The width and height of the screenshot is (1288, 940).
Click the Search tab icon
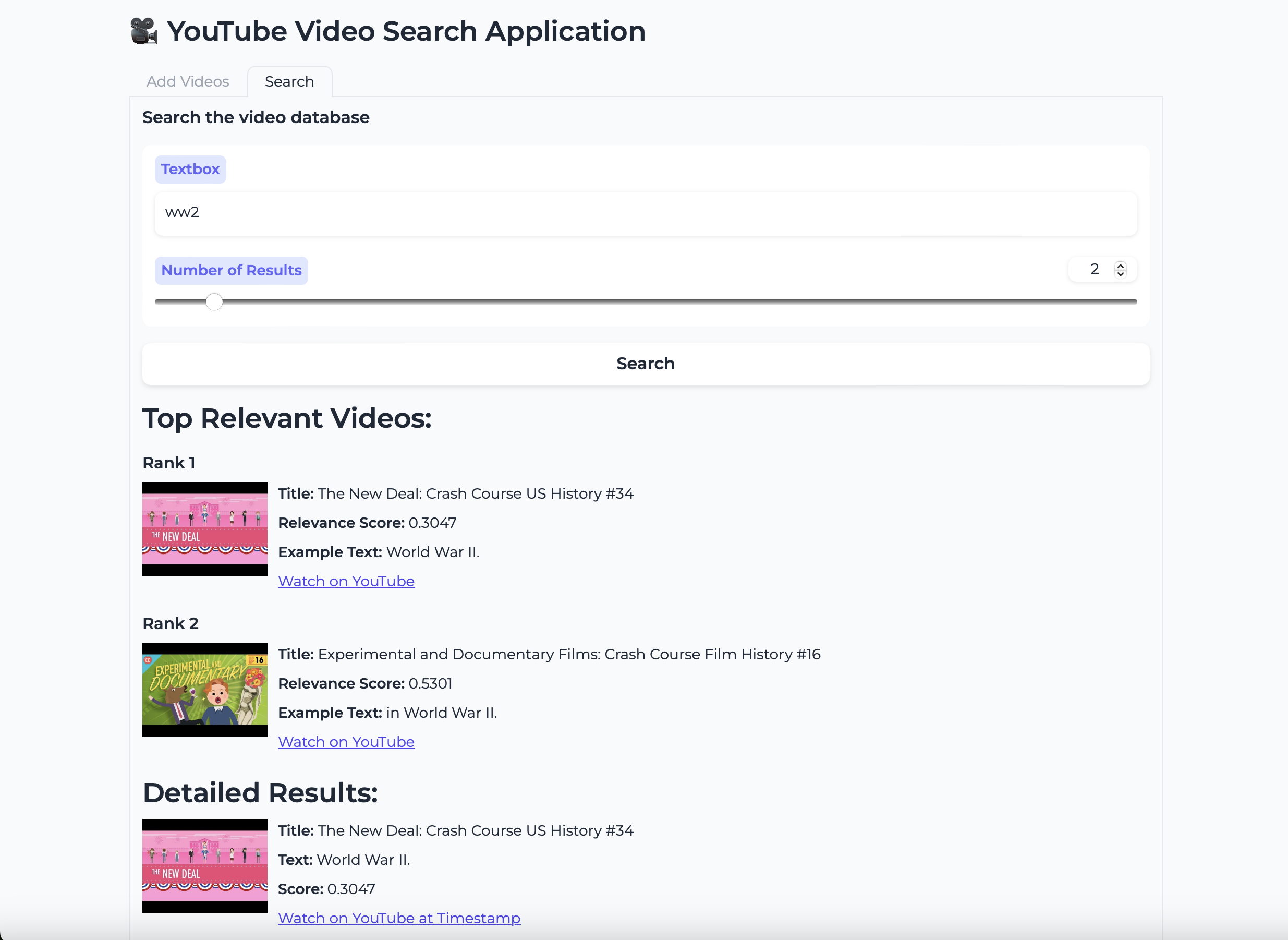(x=290, y=81)
